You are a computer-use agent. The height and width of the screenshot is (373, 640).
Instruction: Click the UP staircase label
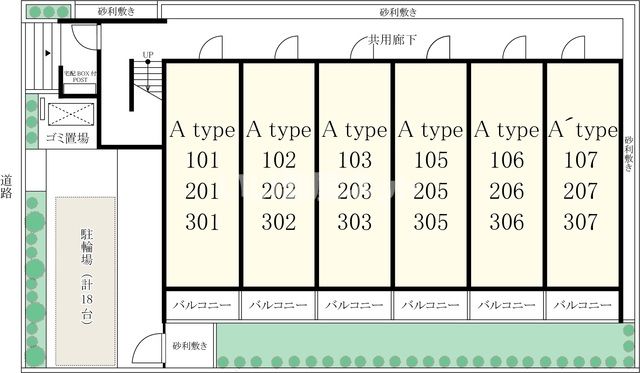coord(148,55)
